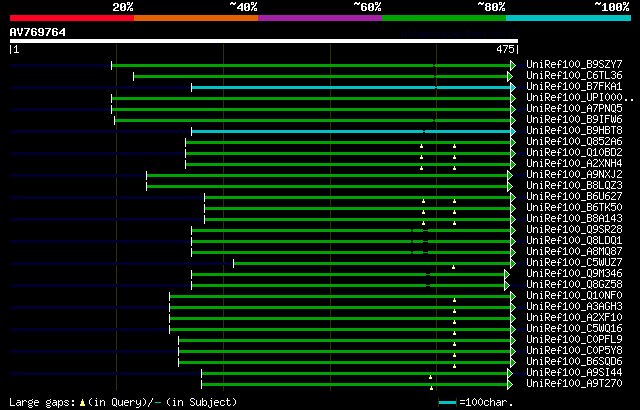640x410 pixels.
Task: Select the UniRef100_A3AGH3 label
Action: tap(574, 307)
